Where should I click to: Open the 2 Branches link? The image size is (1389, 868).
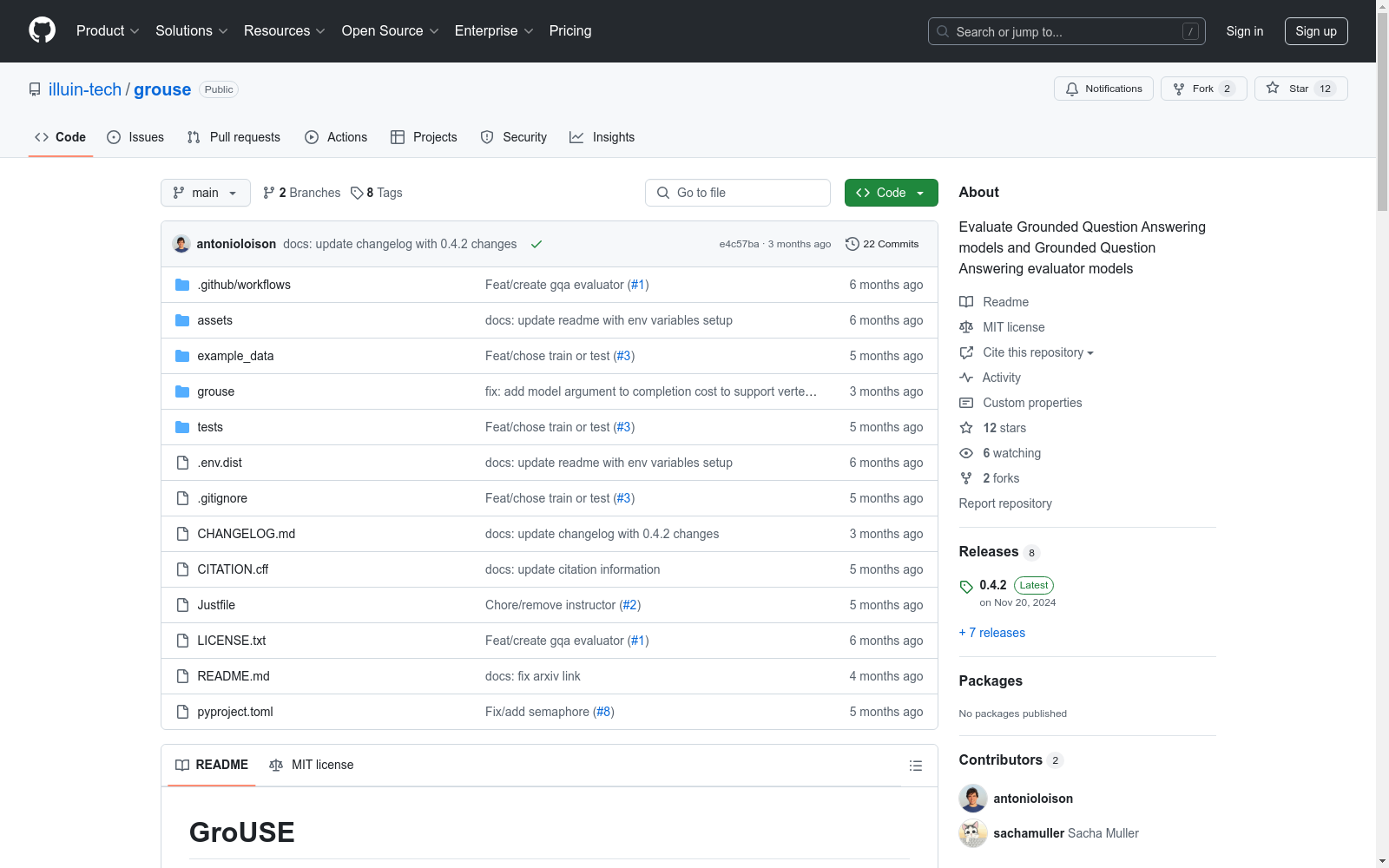coord(302,193)
